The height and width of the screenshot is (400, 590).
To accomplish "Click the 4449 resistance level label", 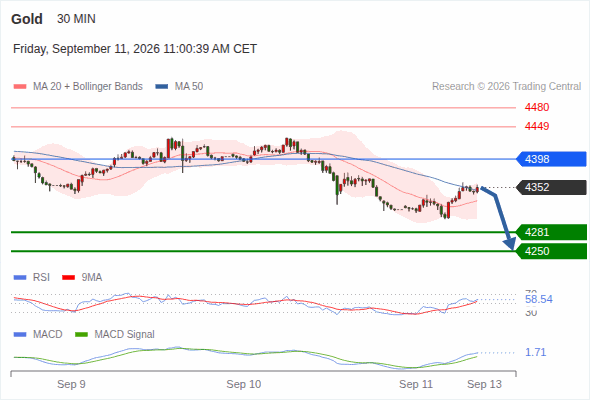I will click(537, 126).
